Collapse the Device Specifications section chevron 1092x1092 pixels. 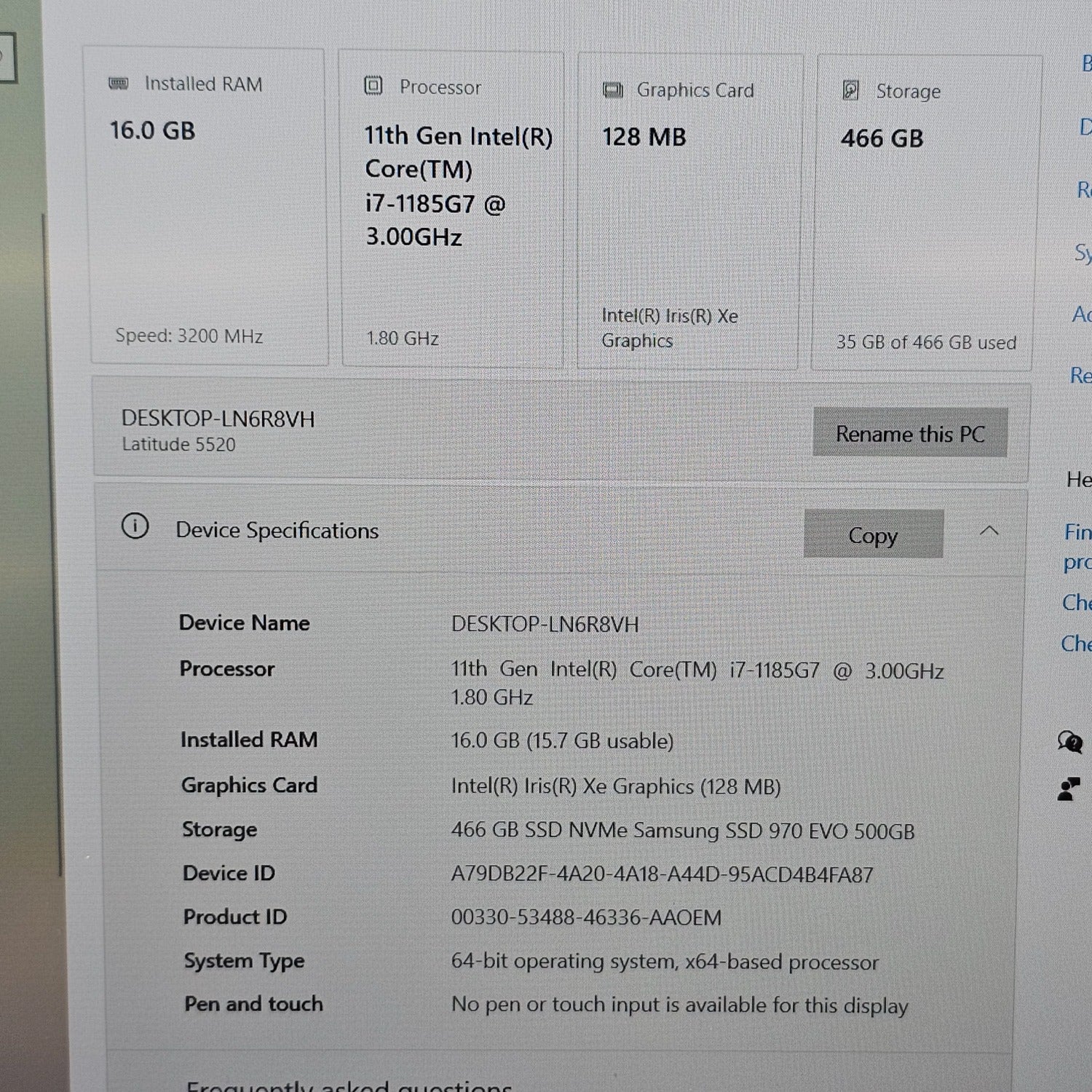[x=989, y=531]
